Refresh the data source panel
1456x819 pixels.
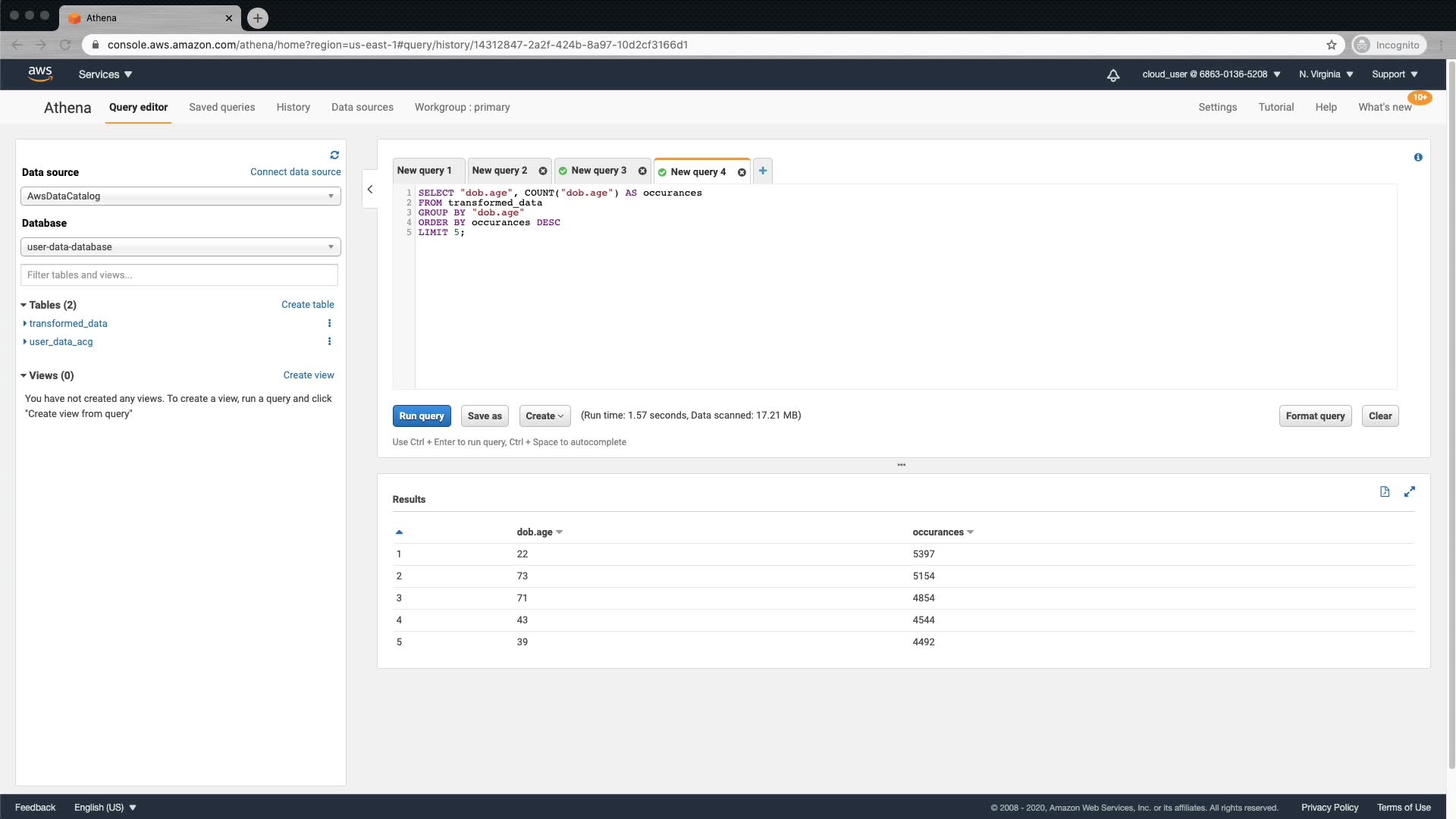coord(334,155)
